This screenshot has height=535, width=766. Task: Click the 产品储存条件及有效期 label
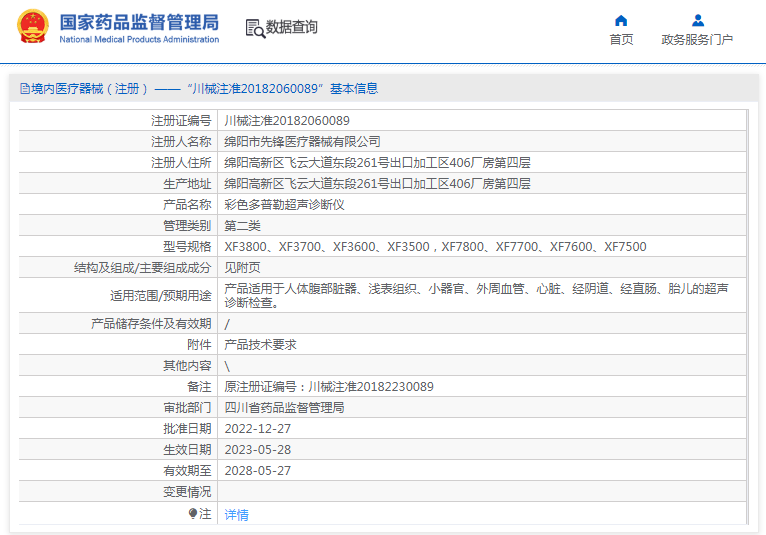point(151,323)
